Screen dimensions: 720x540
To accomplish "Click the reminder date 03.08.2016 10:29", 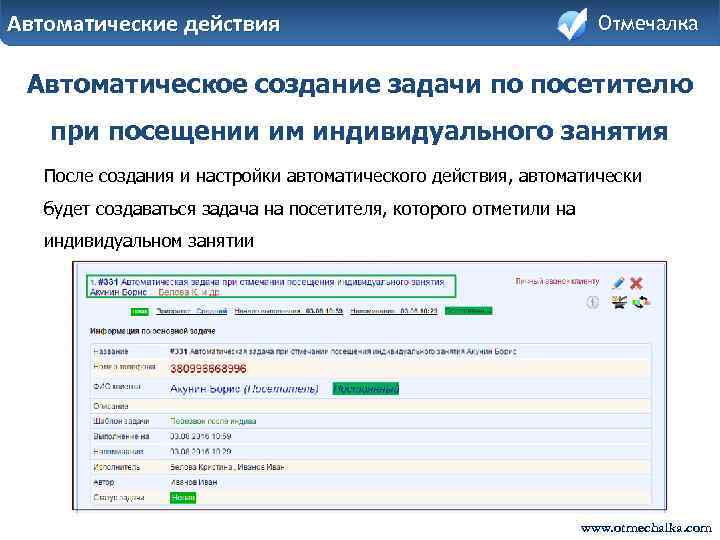I will (200, 451).
